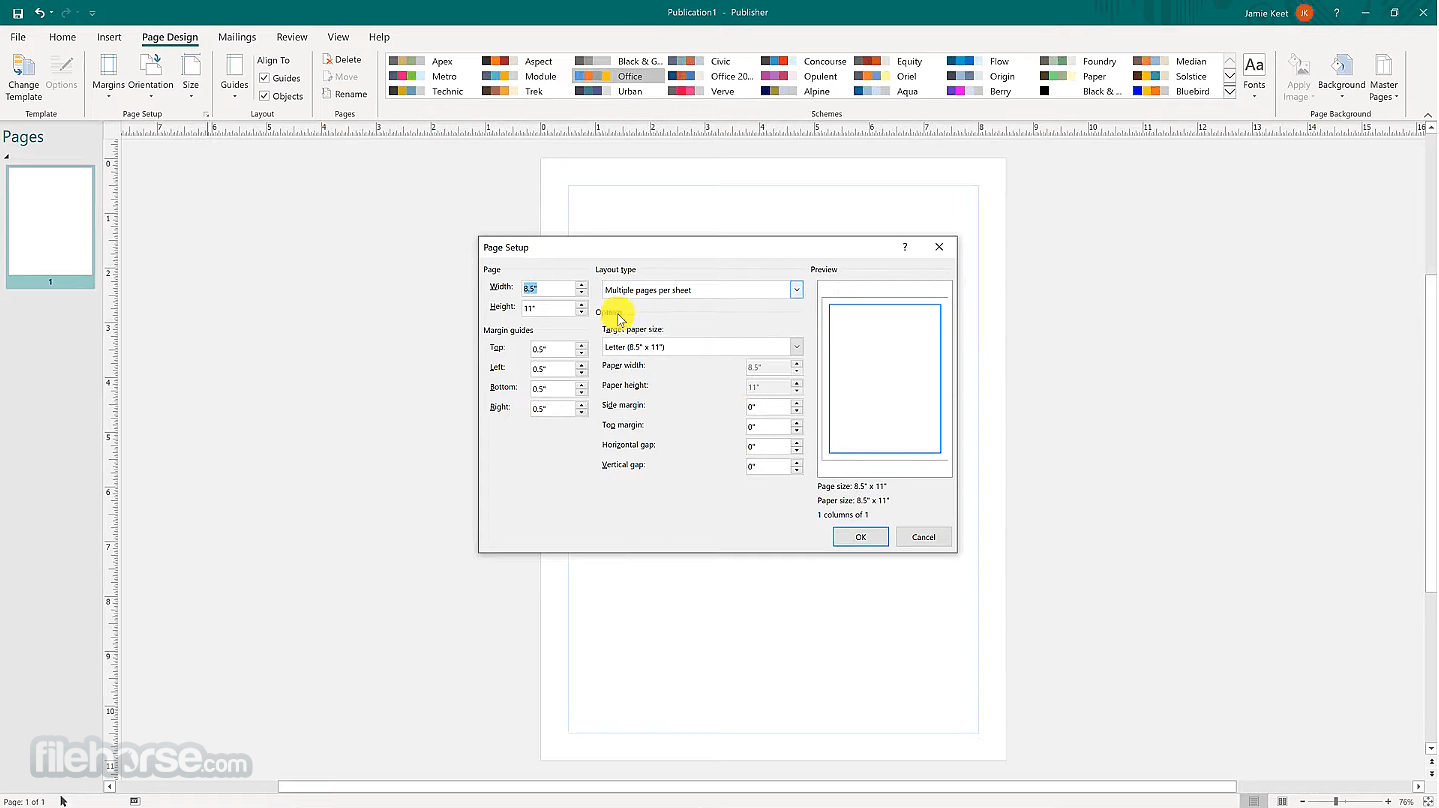Click the Horizontal gap field
The height and width of the screenshot is (808, 1439).
click(769, 447)
